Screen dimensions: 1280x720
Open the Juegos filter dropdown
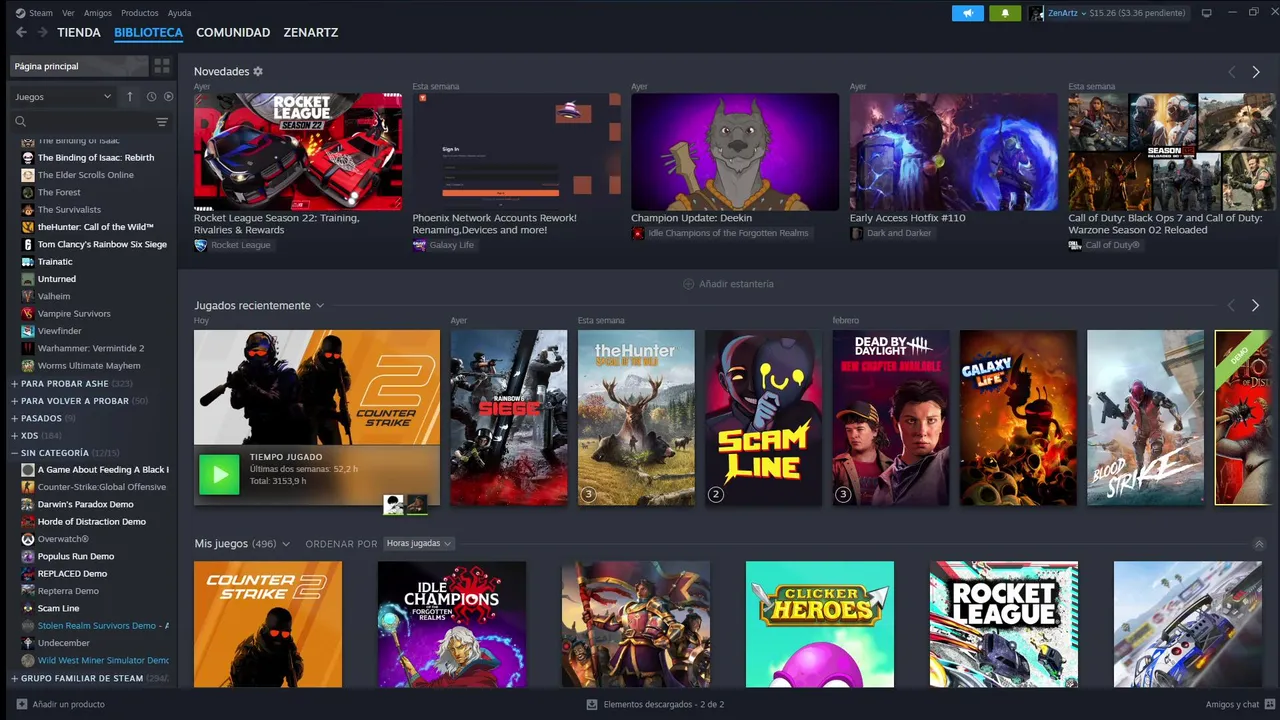coord(63,97)
